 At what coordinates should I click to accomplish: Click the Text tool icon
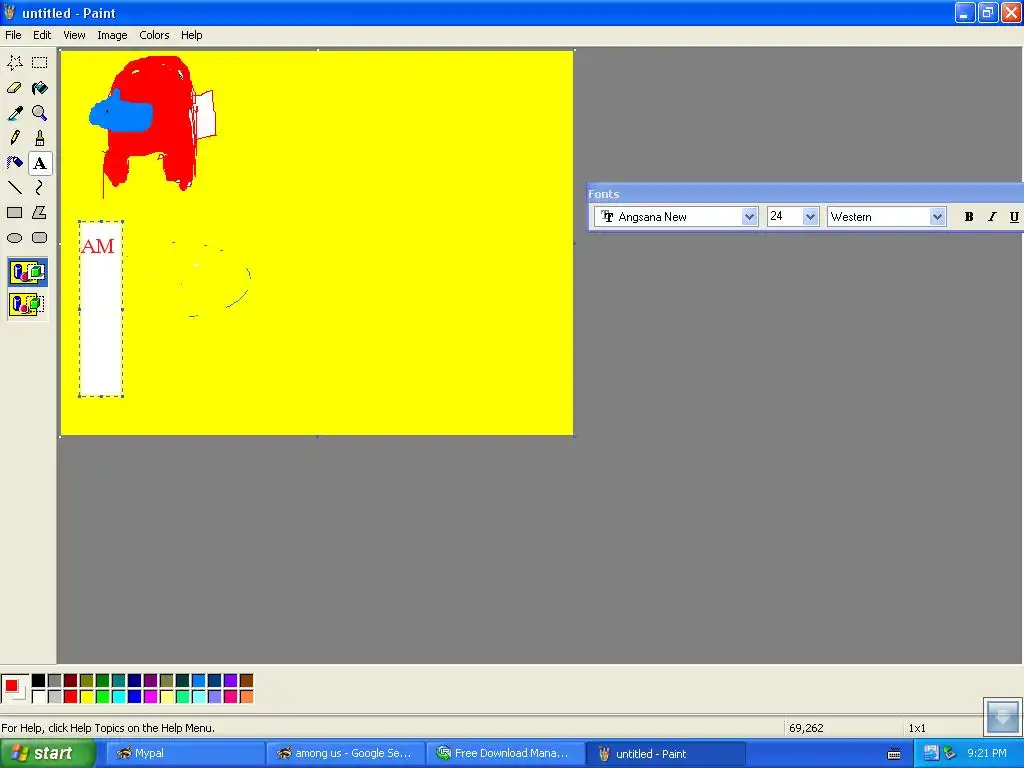pyautogui.click(x=40, y=163)
